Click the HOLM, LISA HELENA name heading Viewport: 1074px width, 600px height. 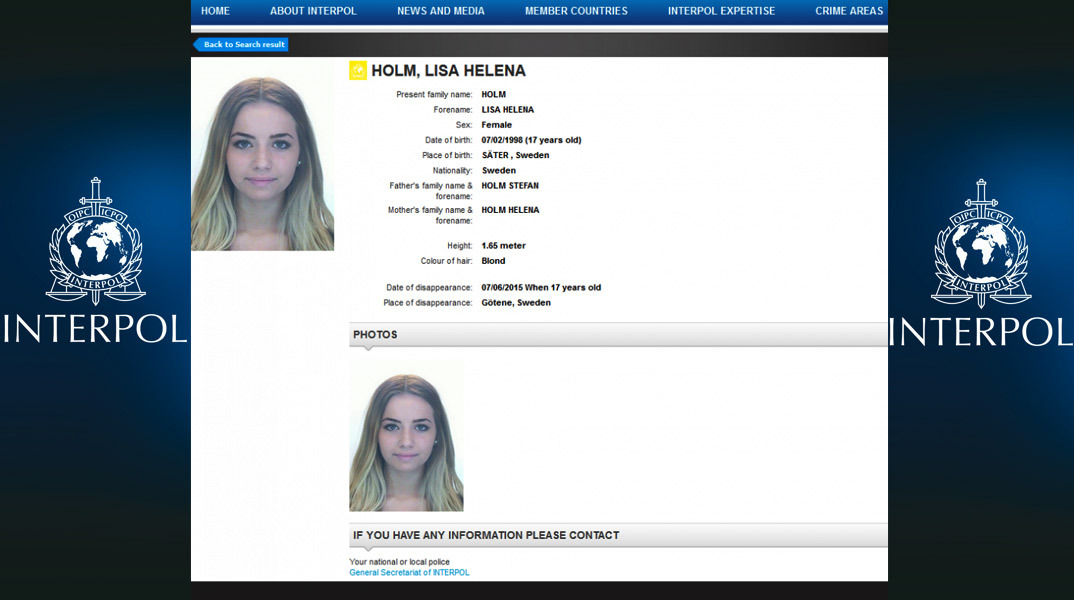(x=448, y=71)
